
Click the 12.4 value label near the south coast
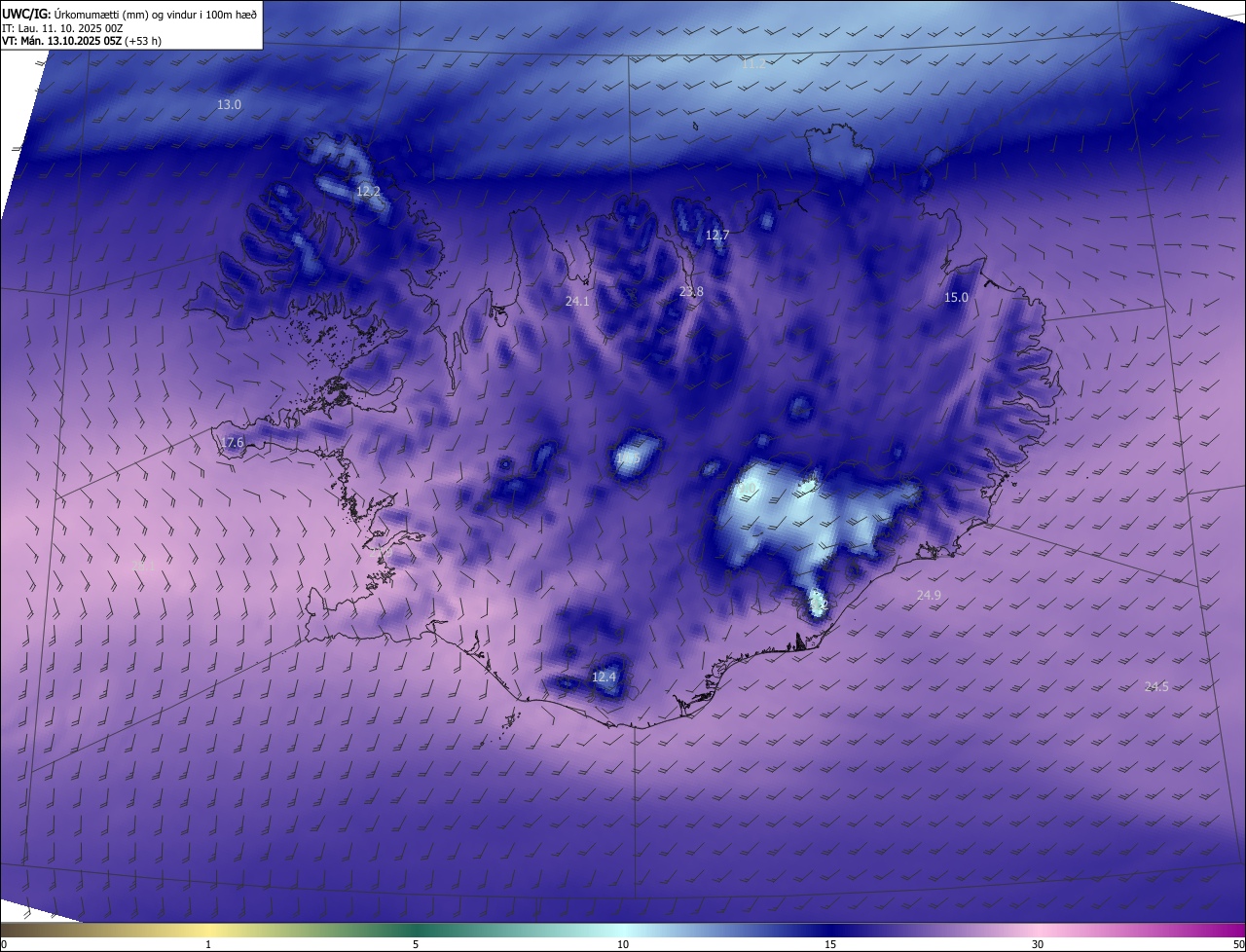point(605,677)
